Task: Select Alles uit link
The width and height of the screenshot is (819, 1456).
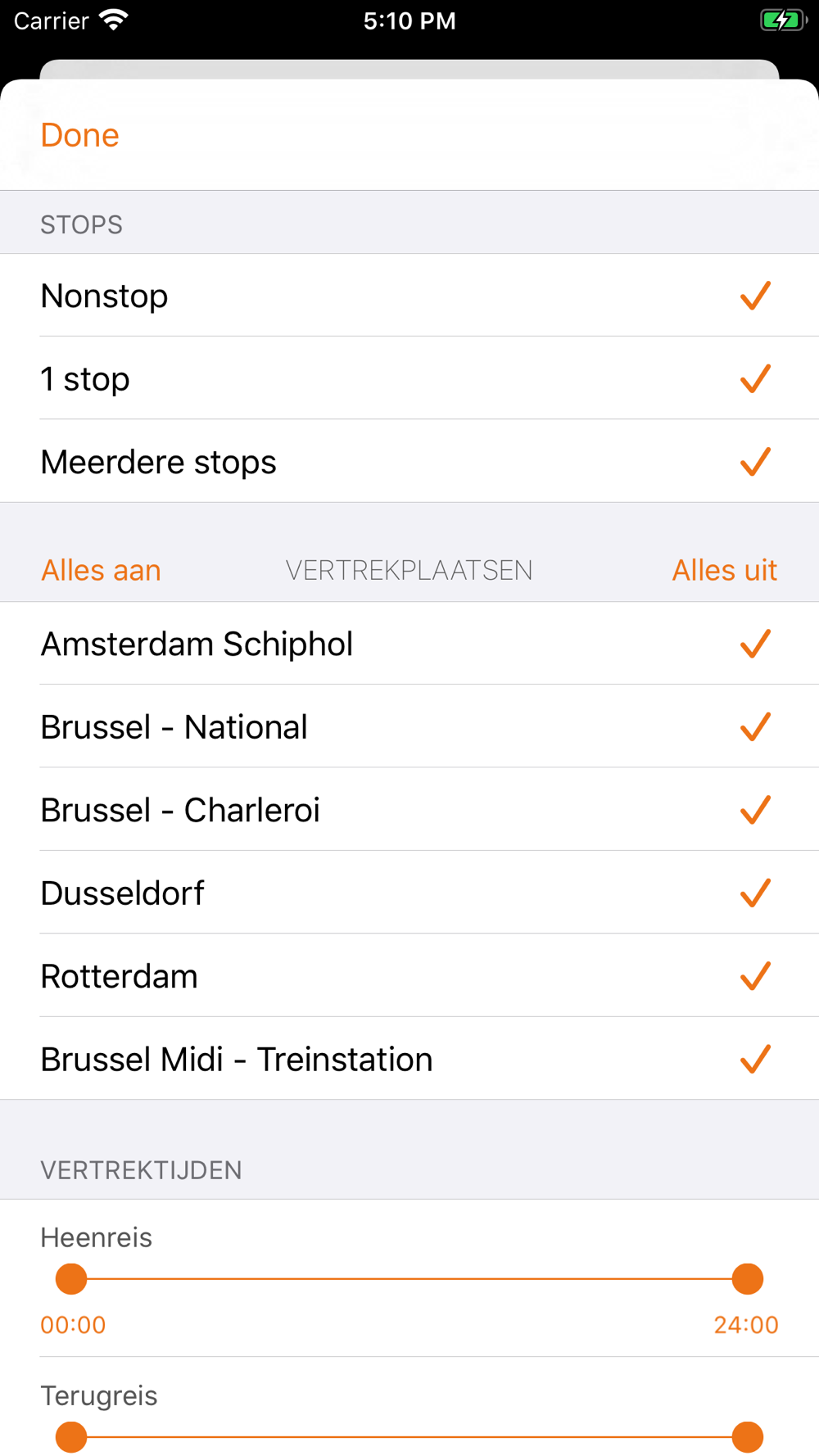Action: tap(724, 570)
